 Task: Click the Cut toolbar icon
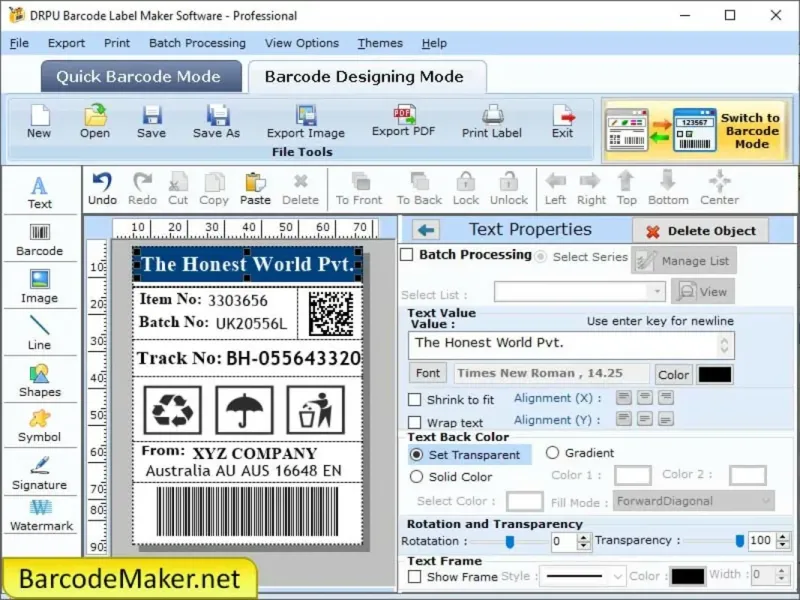click(178, 189)
